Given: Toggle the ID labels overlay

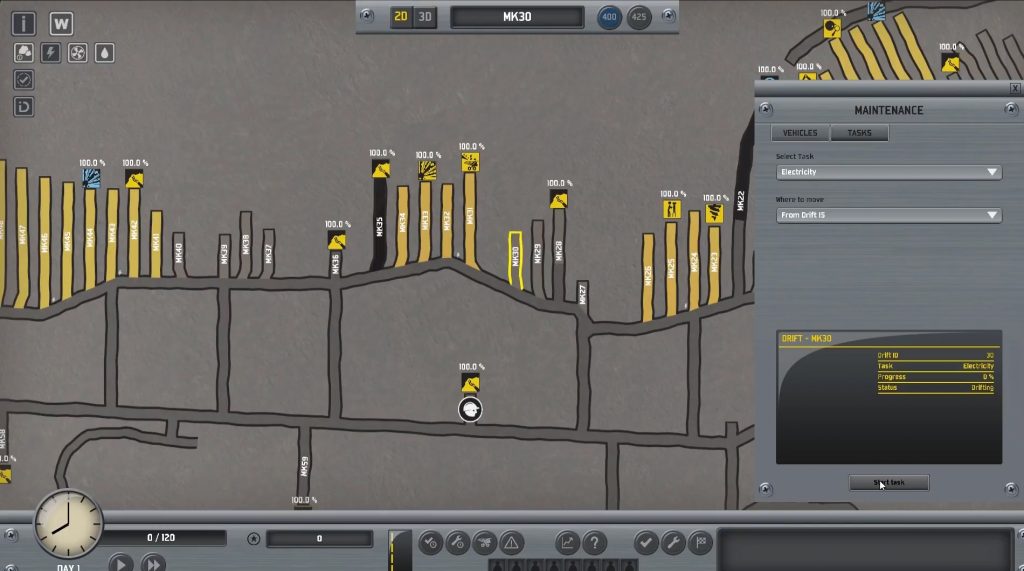Looking at the screenshot, I should 24,106.
